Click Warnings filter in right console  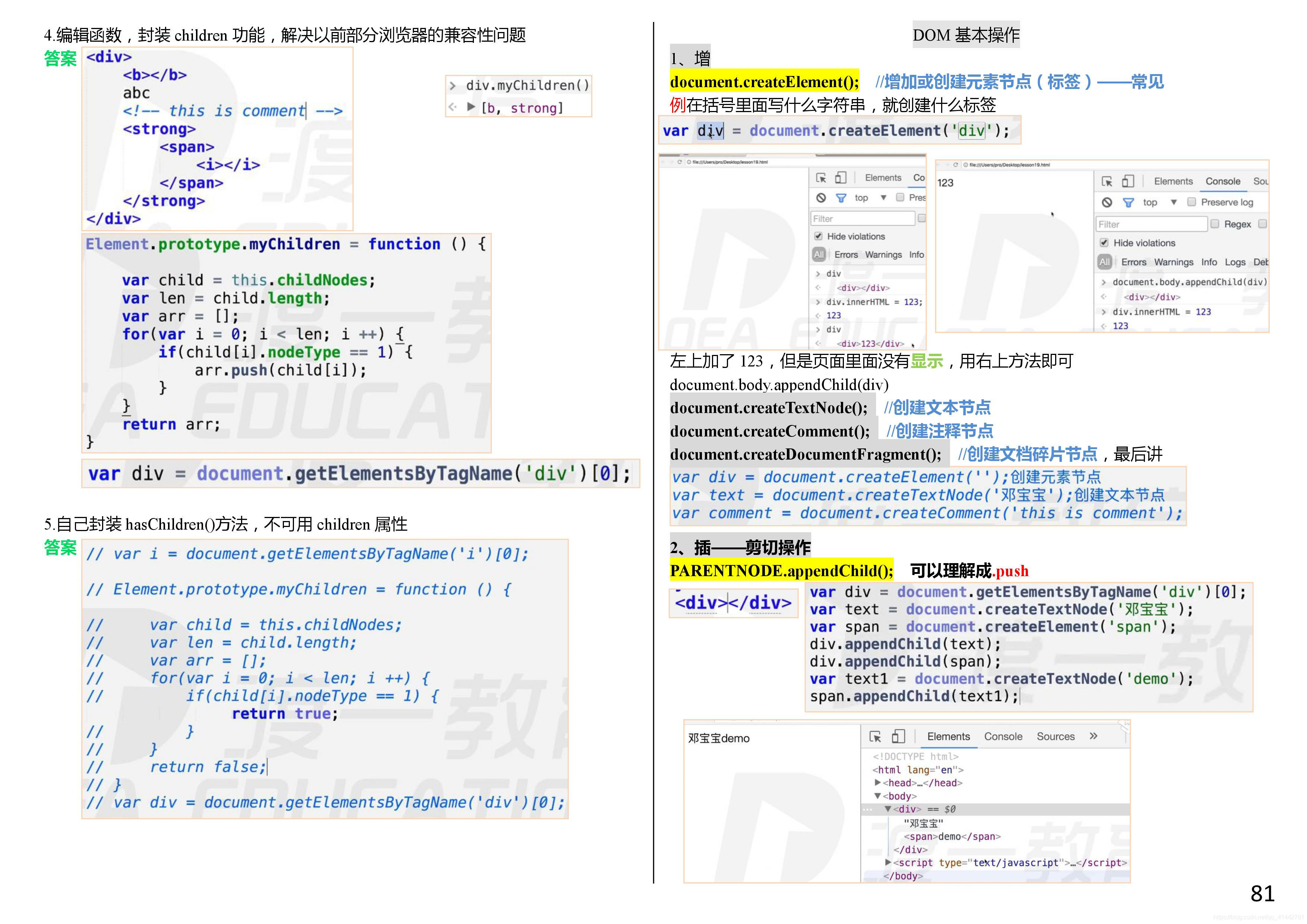click(x=1174, y=262)
